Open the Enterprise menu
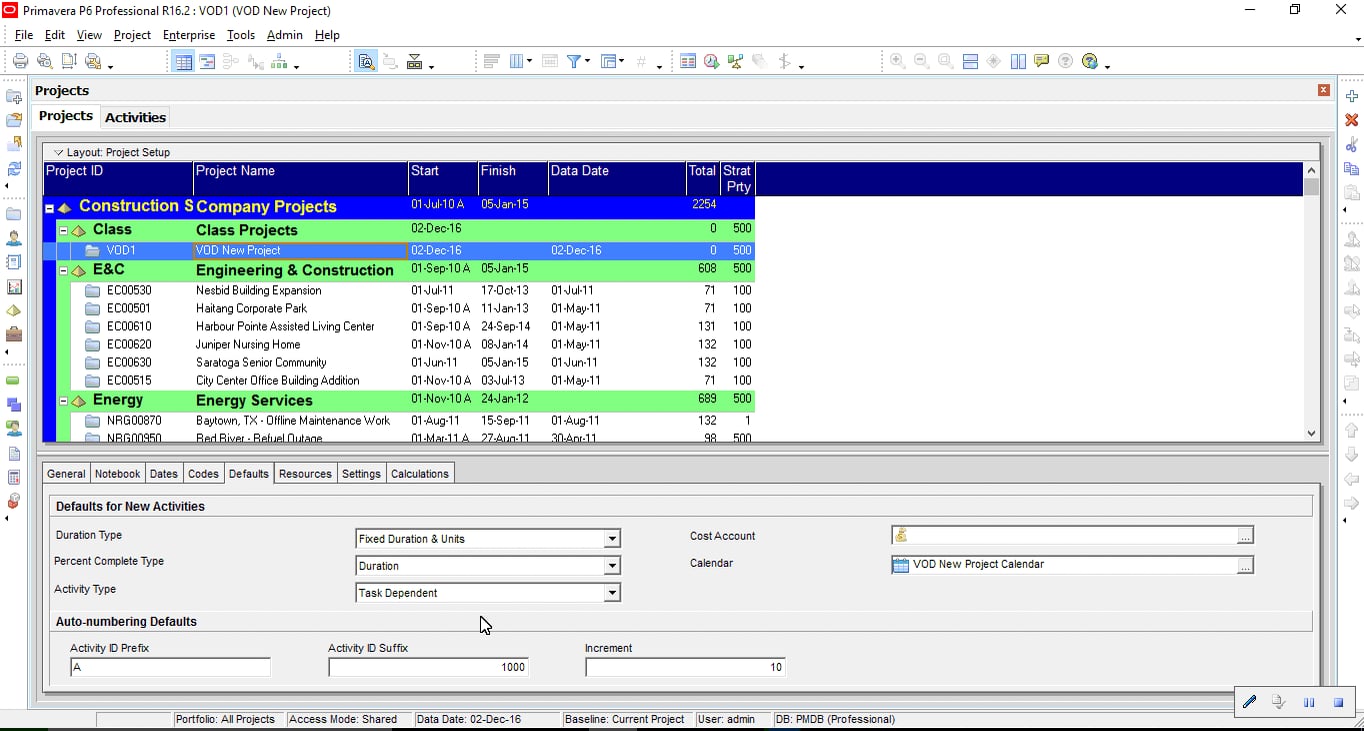Viewport: 1364px width, 731px height. click(189, 35)
